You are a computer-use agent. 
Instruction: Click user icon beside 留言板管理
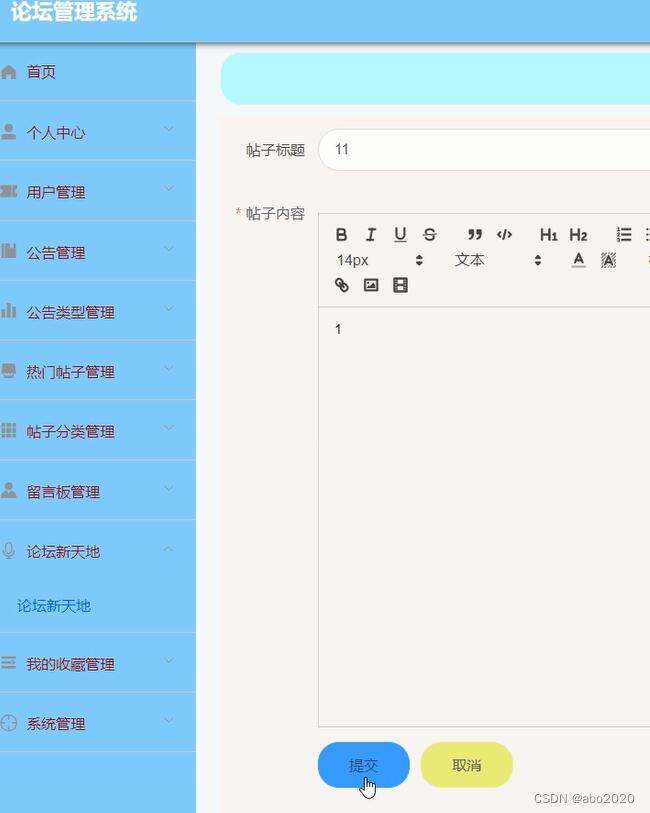[x=8, y=490]
